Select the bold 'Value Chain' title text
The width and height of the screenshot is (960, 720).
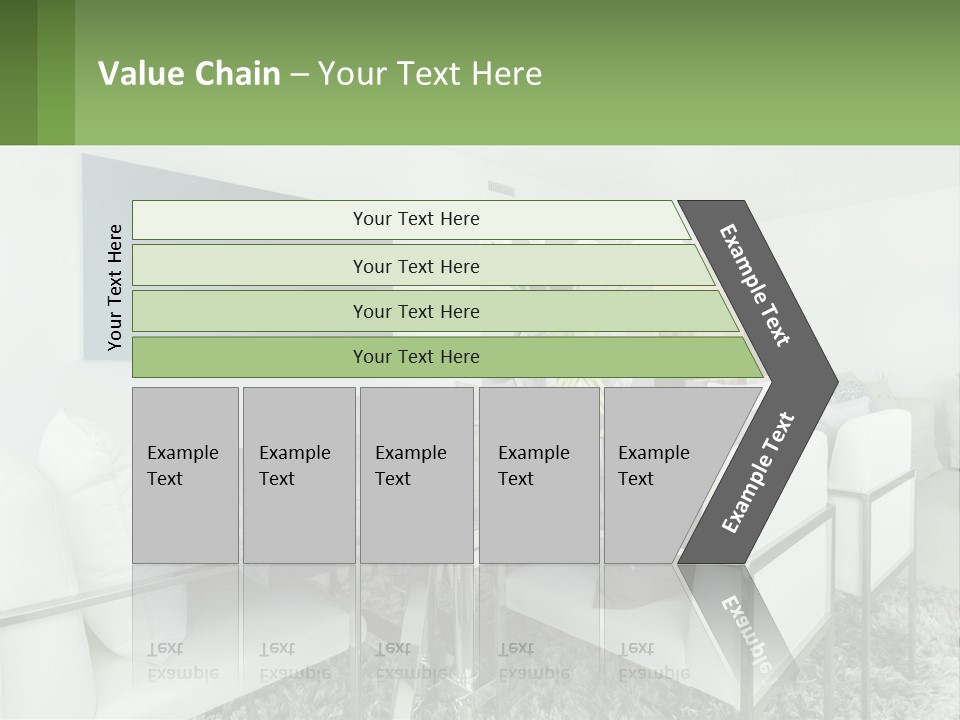click(x=189, y=73)
